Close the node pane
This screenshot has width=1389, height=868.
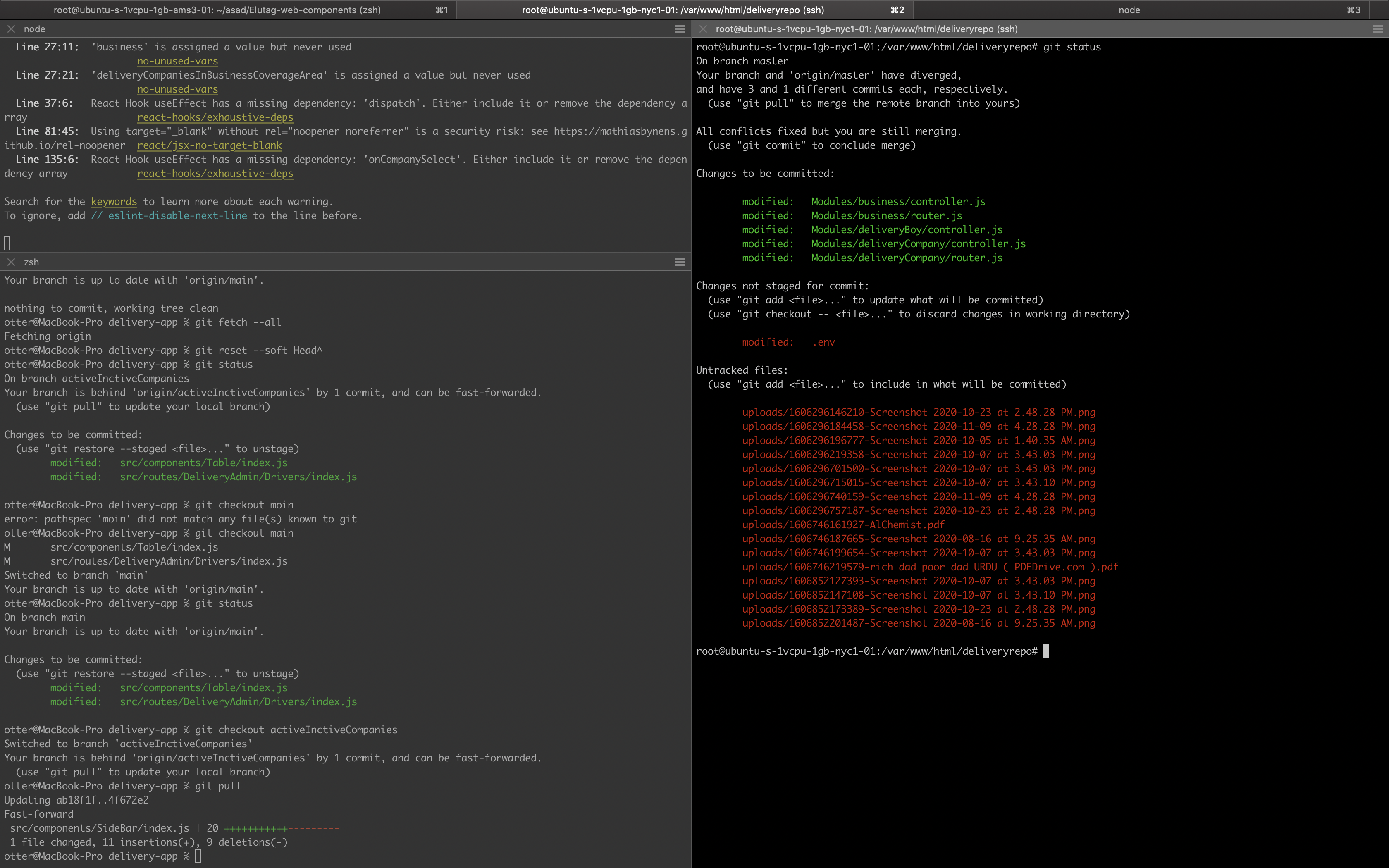(11, 29)
